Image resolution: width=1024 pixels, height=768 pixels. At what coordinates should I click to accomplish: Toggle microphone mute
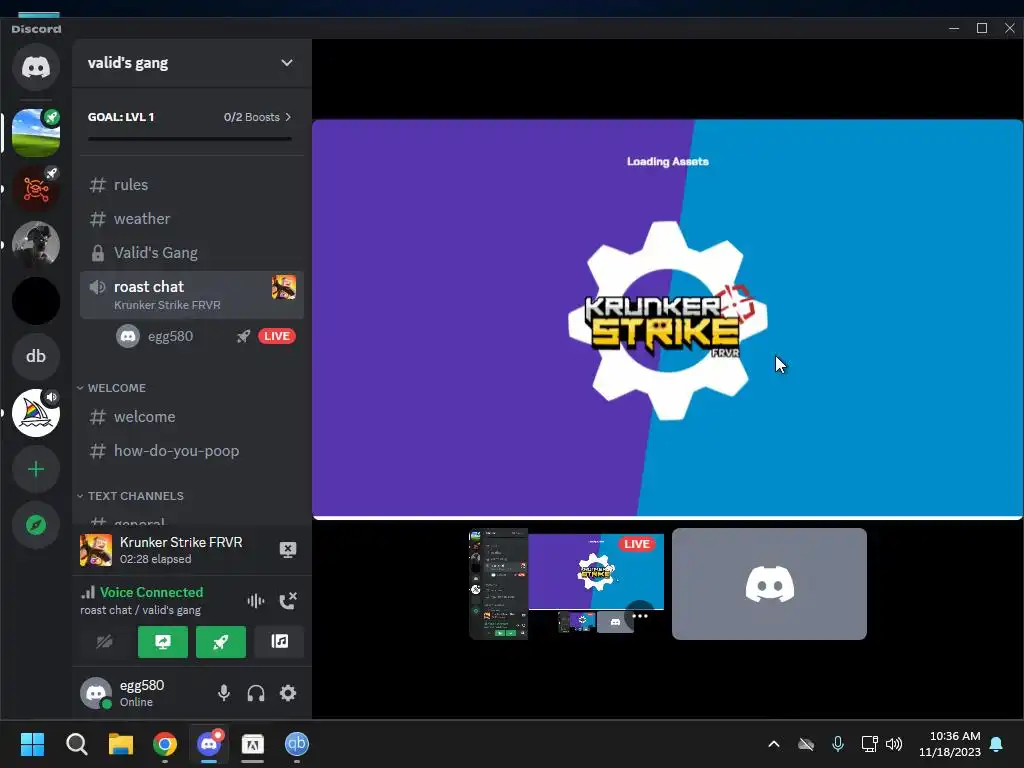pyautogui.click(x=224, y=693)
